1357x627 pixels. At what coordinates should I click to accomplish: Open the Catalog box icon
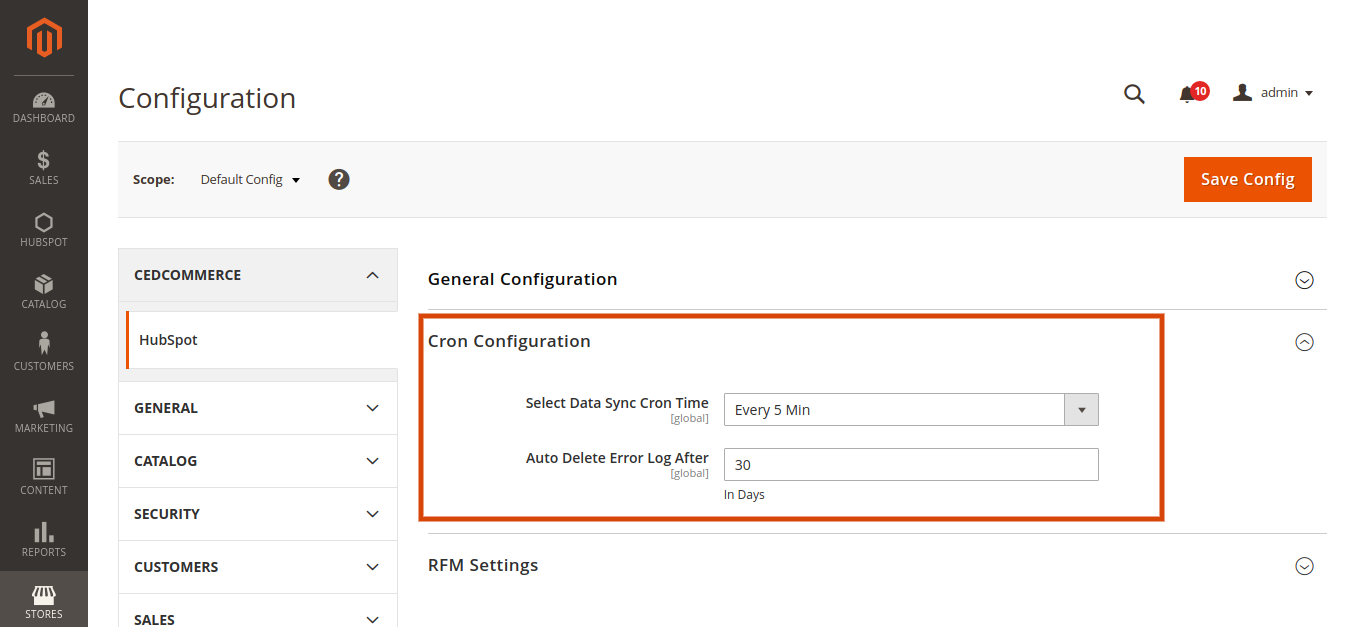[44, 284]
